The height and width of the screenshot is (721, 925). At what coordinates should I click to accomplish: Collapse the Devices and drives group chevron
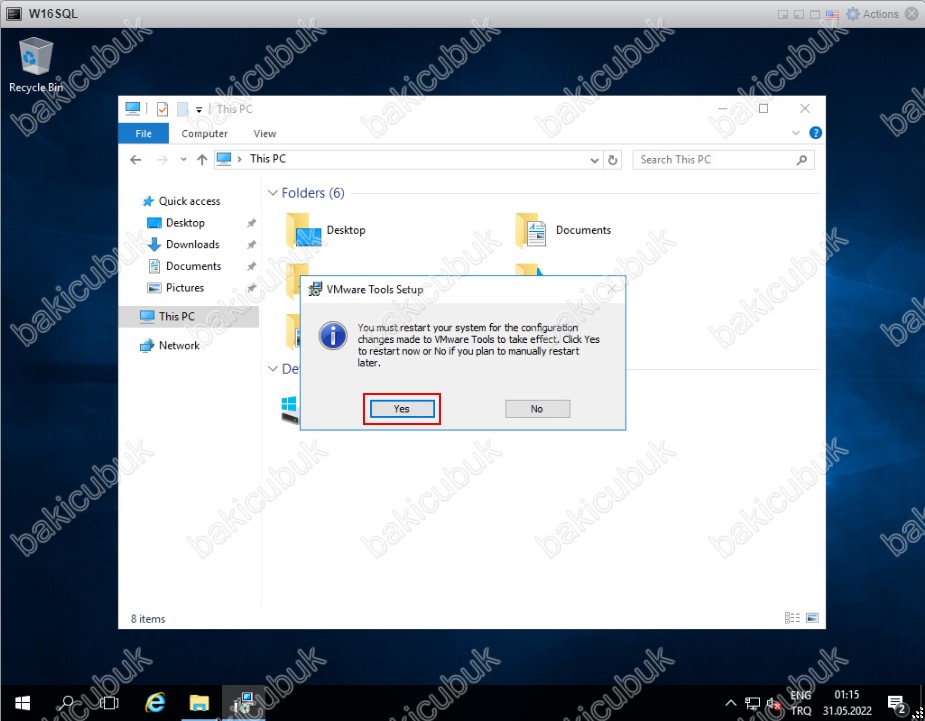coord(273,369)
